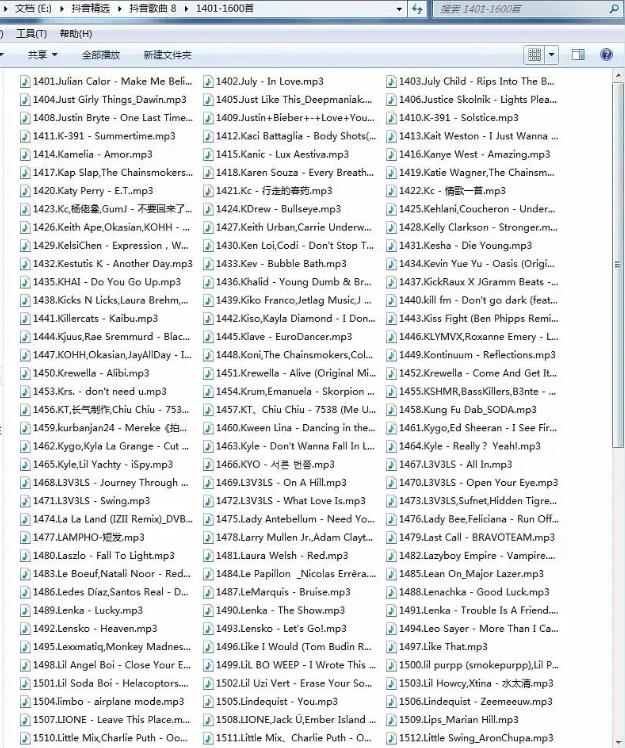Select icon of 1403.July Child file

click(391, 82)
